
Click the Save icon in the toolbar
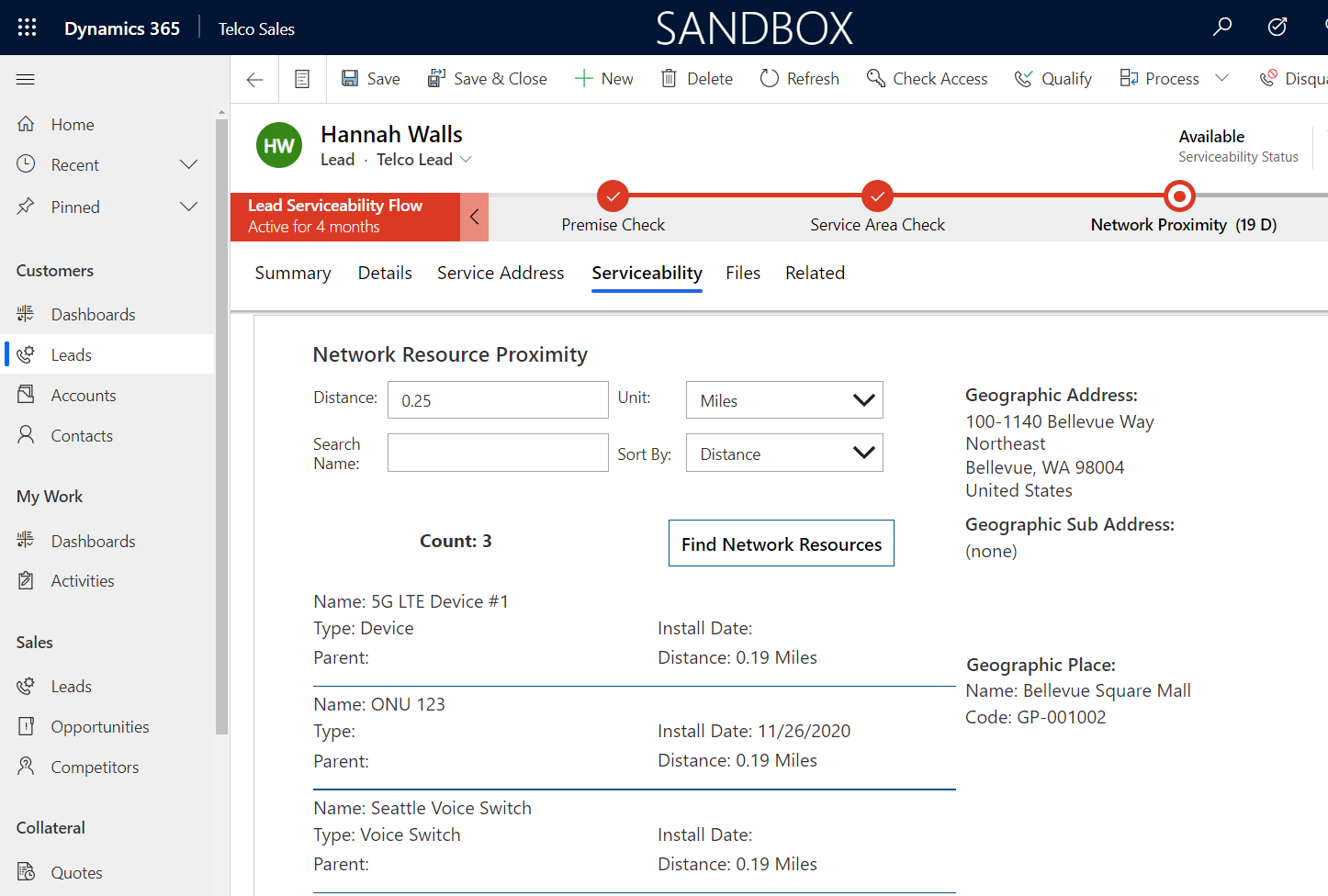pos(370,78)
